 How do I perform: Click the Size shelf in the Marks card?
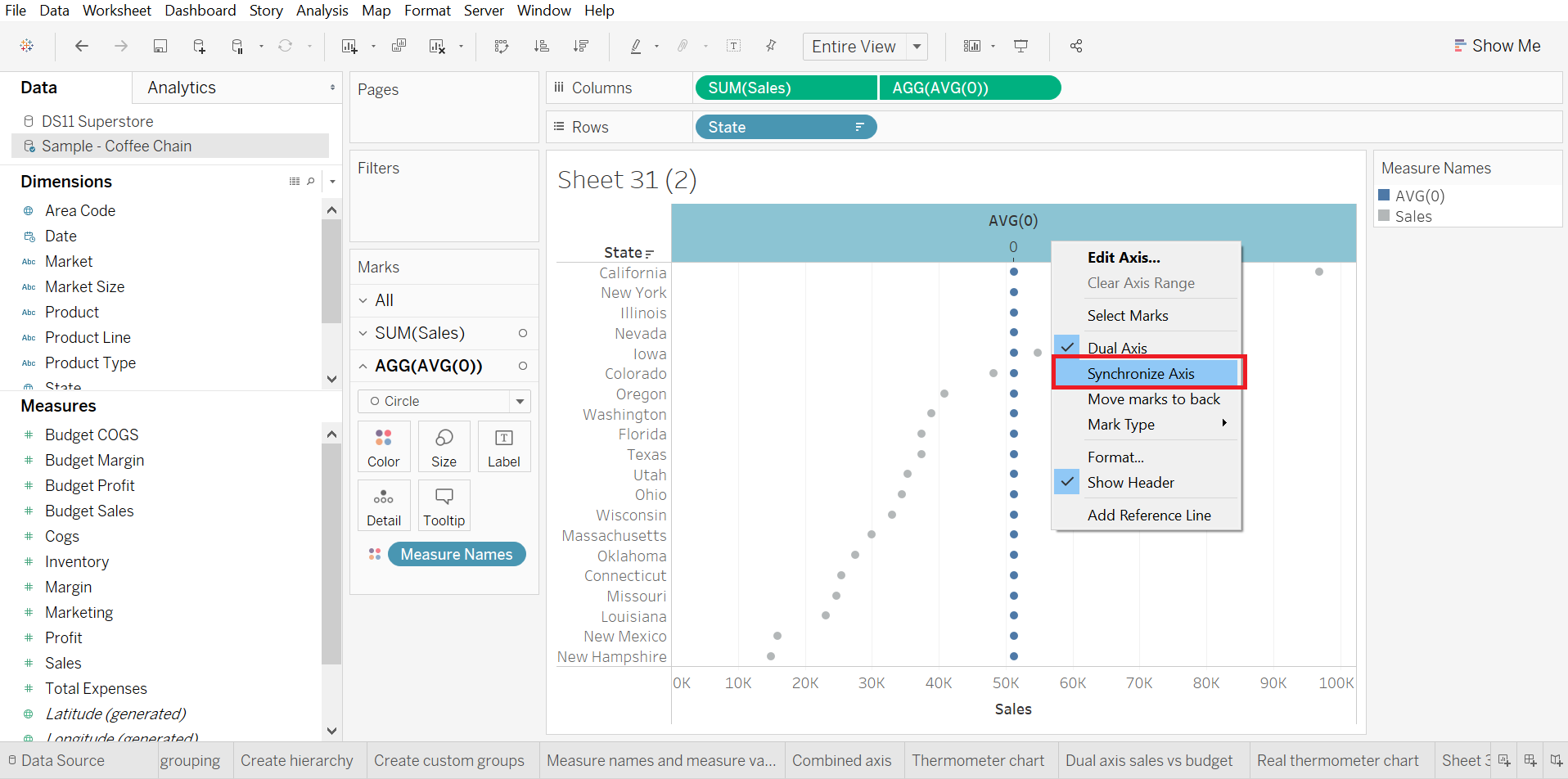[x=444, y=446]
